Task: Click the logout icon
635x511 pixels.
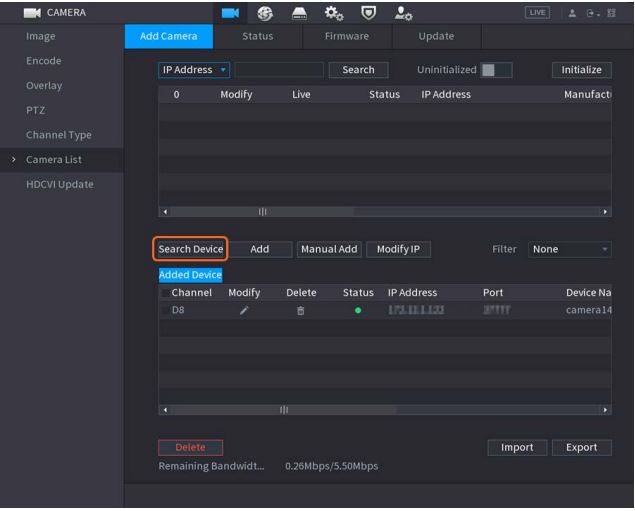Action: point(592,13)
